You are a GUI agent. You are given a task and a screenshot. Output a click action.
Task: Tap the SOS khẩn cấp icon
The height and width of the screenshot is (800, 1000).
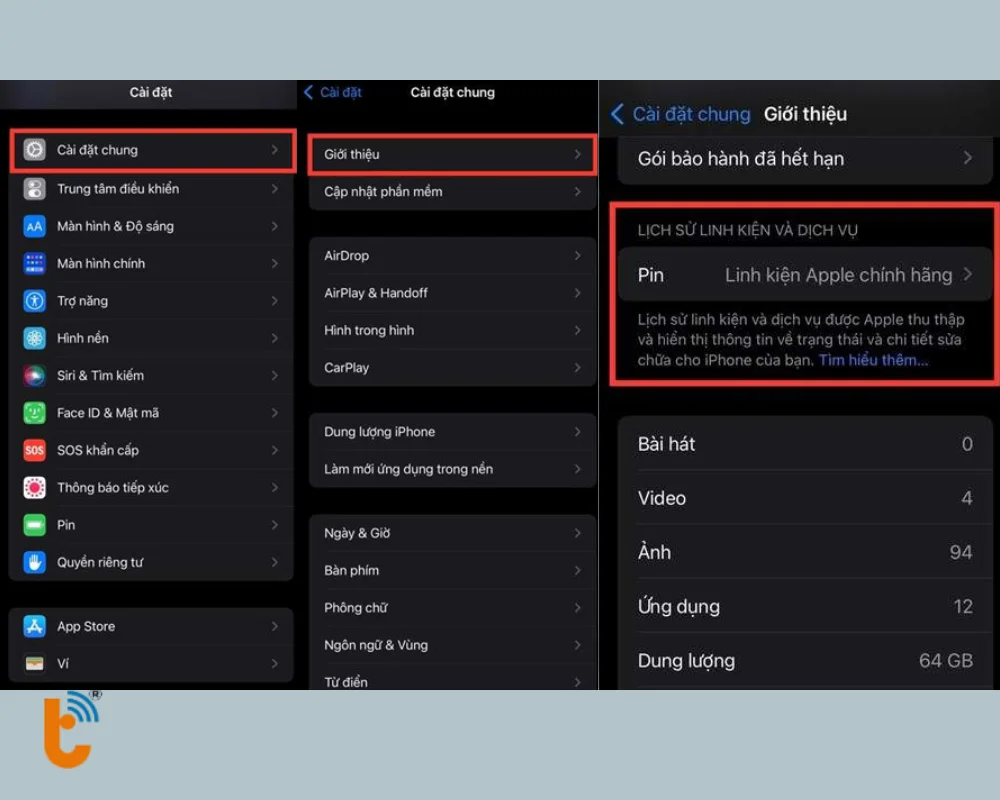click(x=35, y=450)
